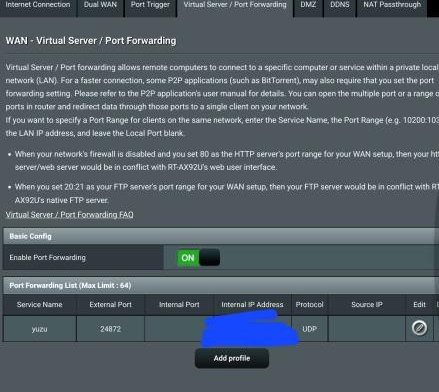Click the Protocol column header
The image size is (439, 392).
tap(309, 305)
